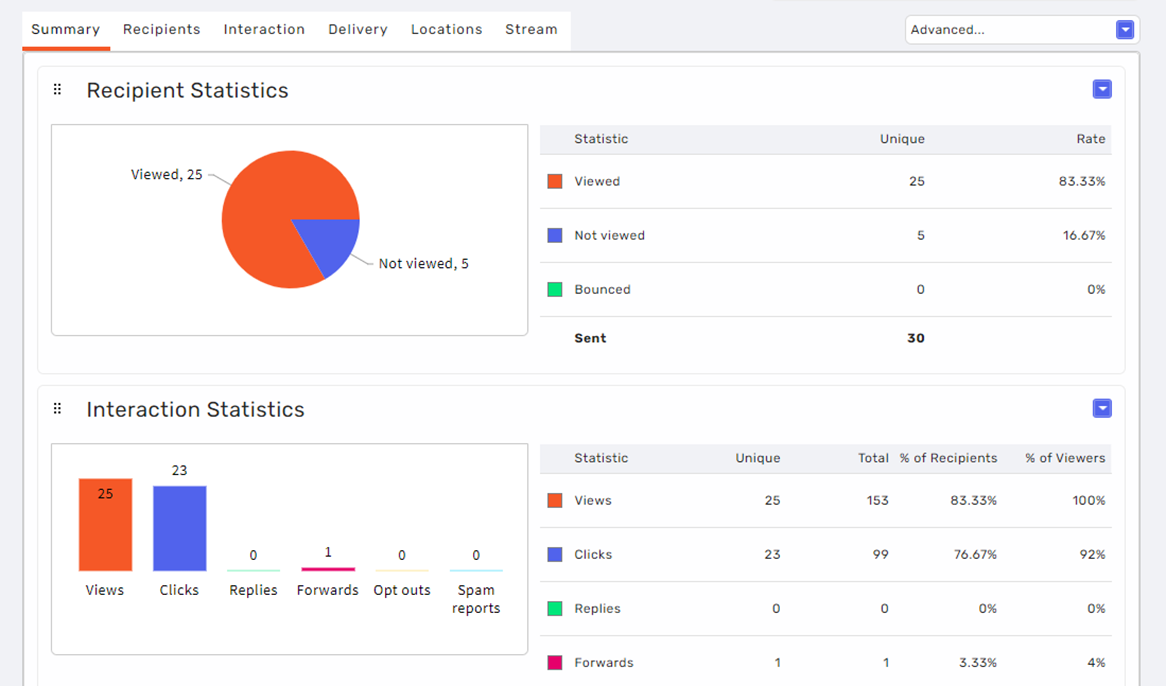Open the Recipient Statistics panel options menu
Screen dimensions: 1166x686
coord(1102,89)
